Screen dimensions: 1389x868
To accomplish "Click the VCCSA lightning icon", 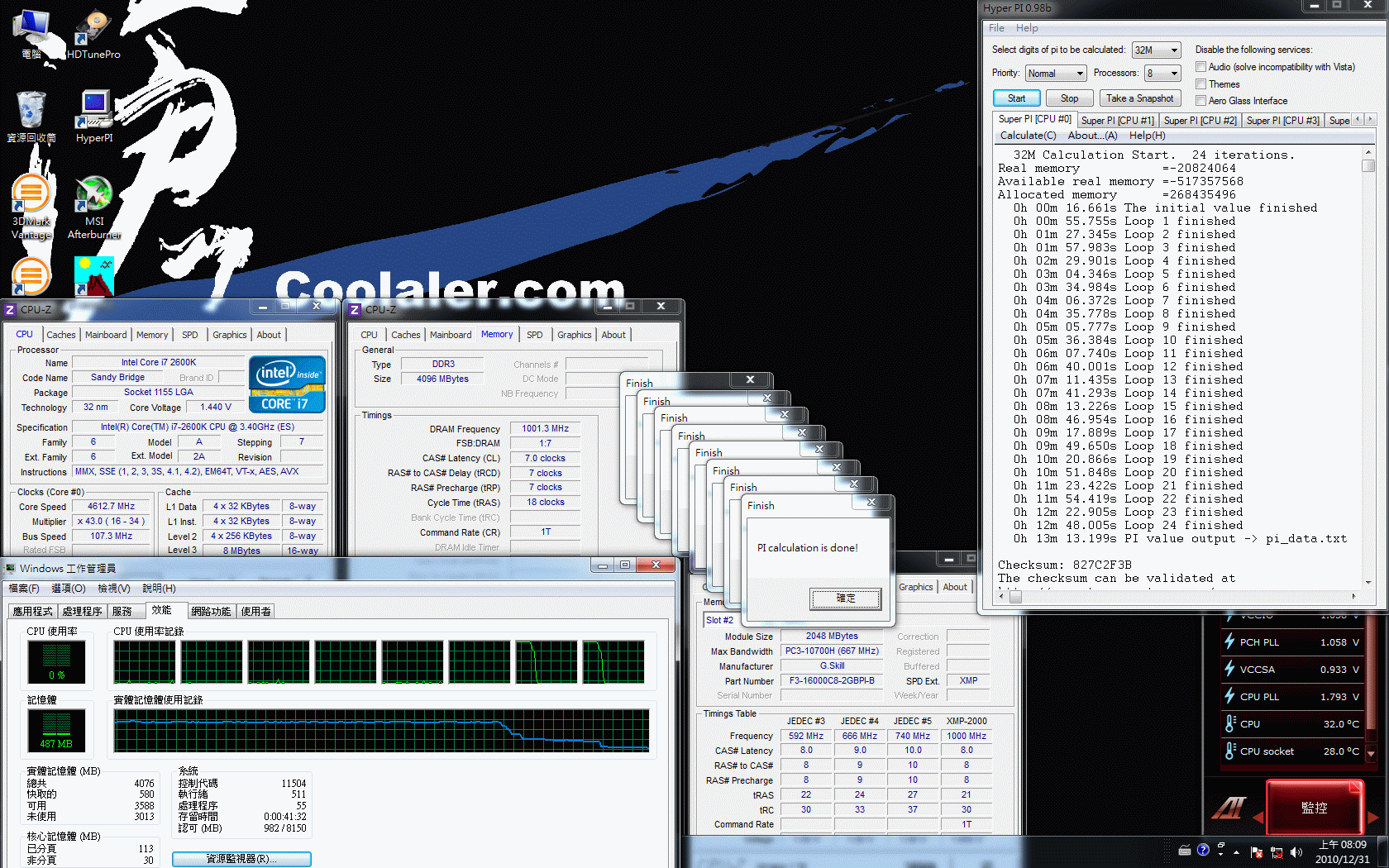I will pyautogui.click(x=1229, y=669).
